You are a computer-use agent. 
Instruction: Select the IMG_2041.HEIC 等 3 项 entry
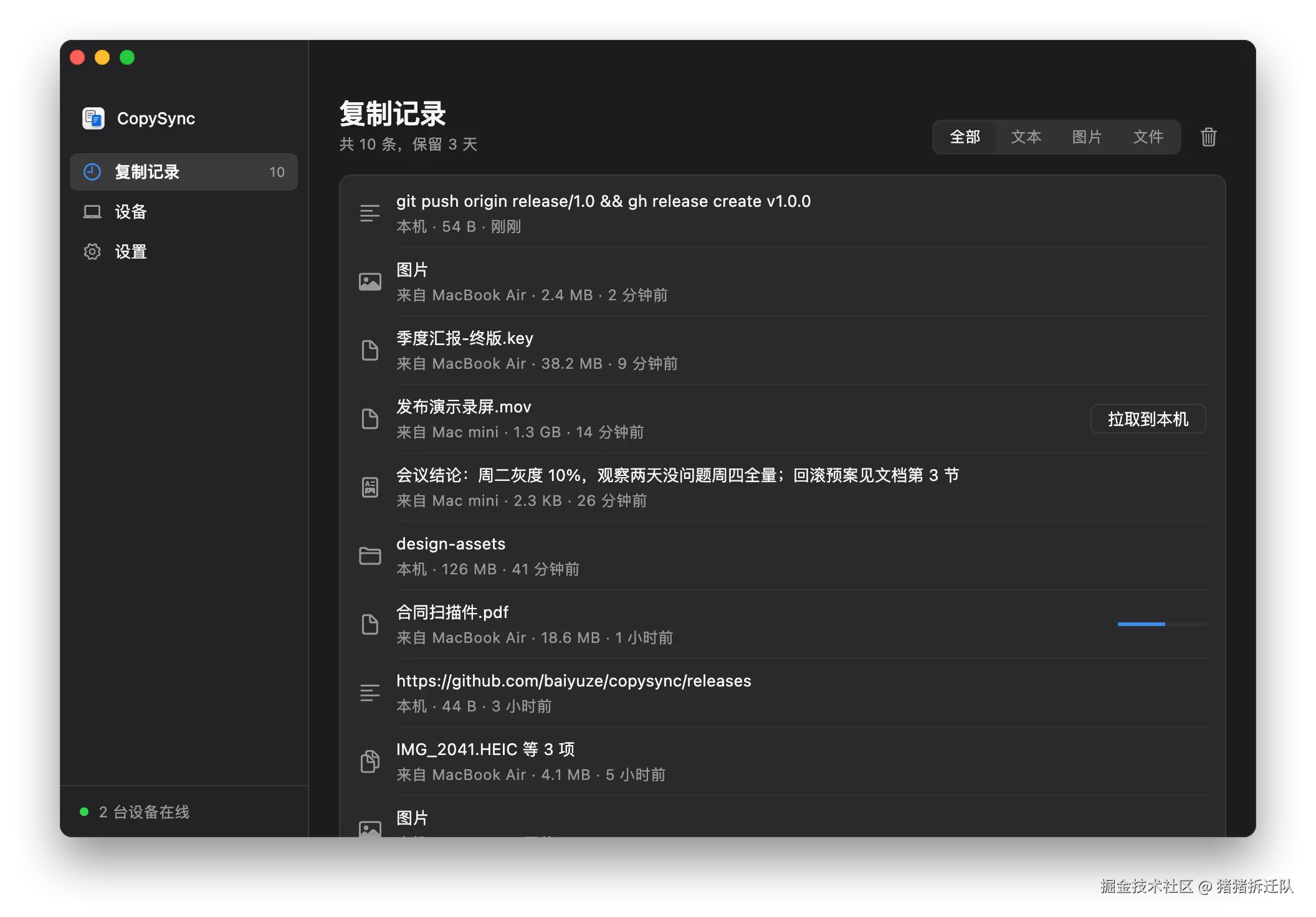coord(485,749)
